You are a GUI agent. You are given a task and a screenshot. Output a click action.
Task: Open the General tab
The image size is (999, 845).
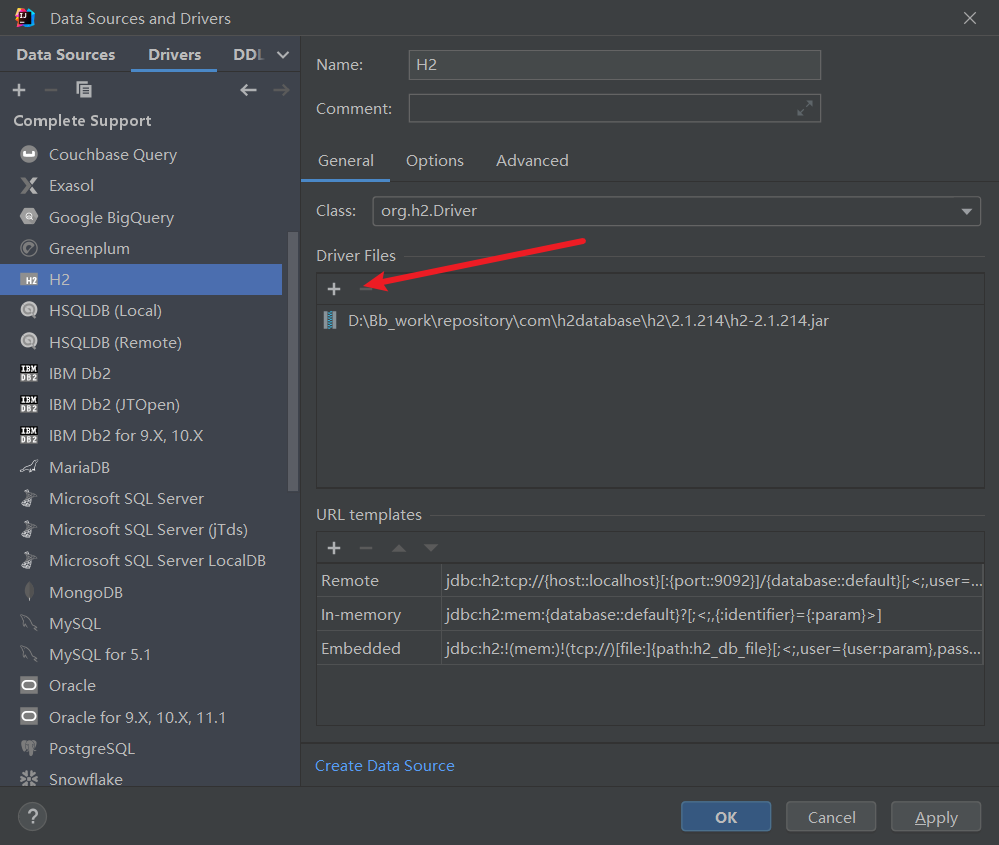(345, 161)
